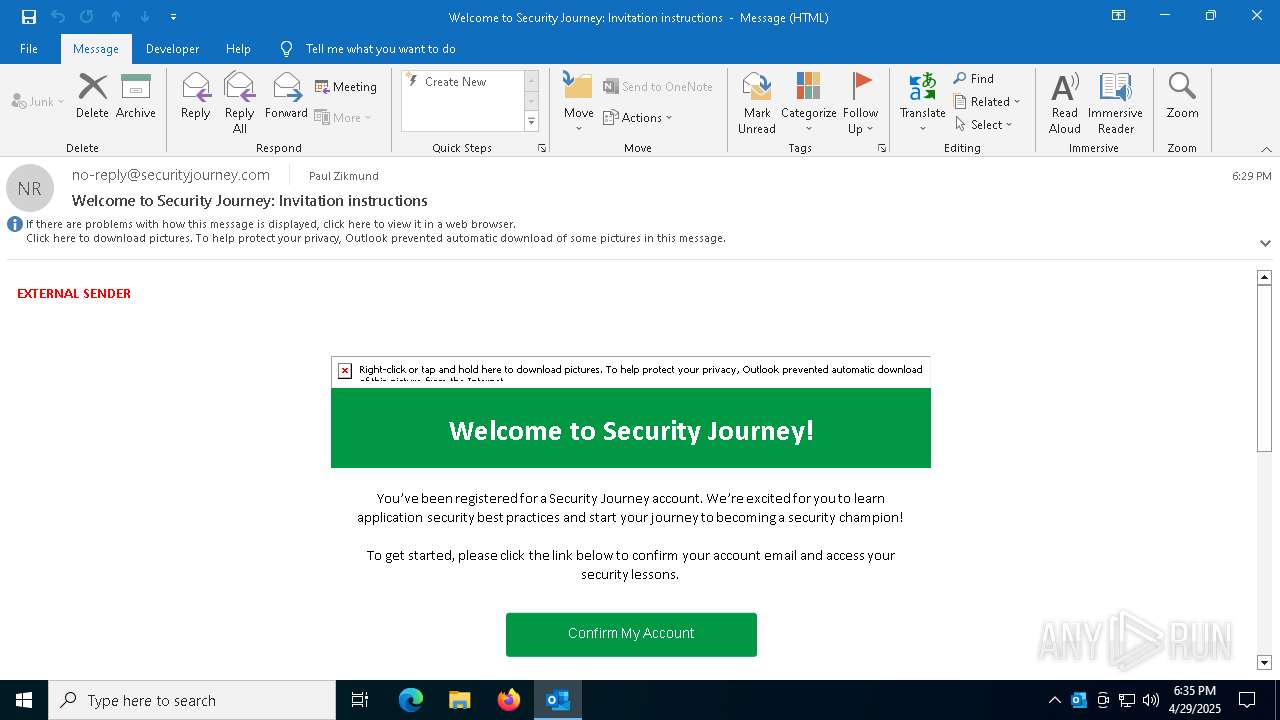Open the File tab
Screen dimensions: 1280x720
[29, 49]
